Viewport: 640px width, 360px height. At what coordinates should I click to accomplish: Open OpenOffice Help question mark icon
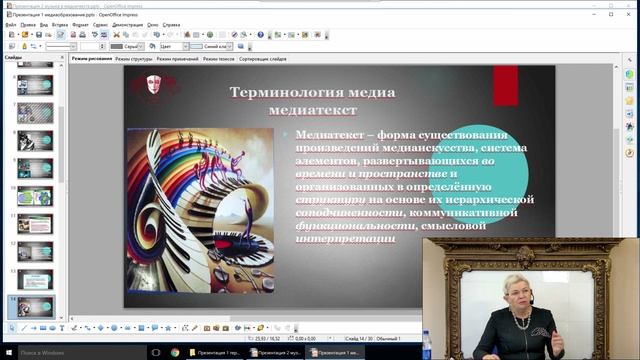click(260, 35)
